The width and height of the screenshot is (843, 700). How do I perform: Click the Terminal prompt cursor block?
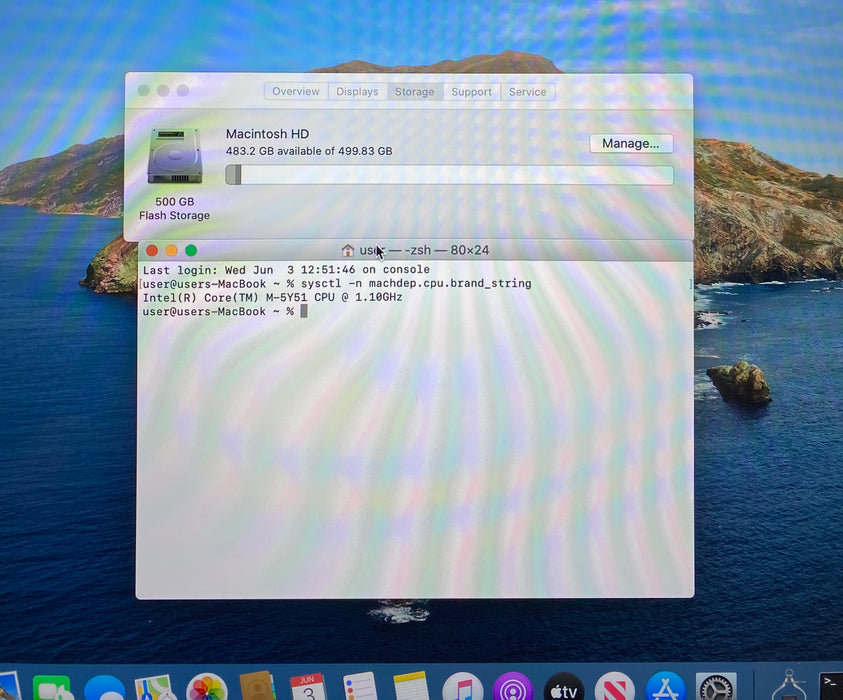click(304, 311)
